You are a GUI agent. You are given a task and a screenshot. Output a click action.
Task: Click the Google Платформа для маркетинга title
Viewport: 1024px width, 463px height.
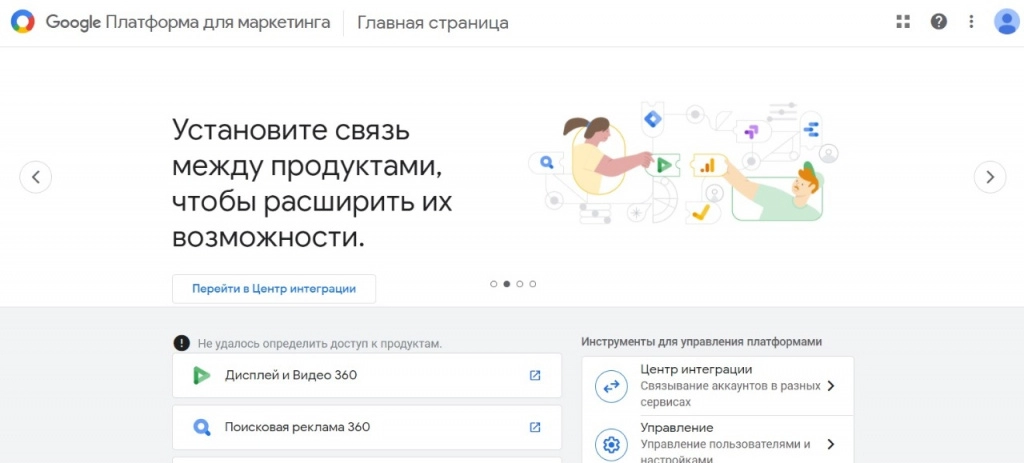[188, 23]
